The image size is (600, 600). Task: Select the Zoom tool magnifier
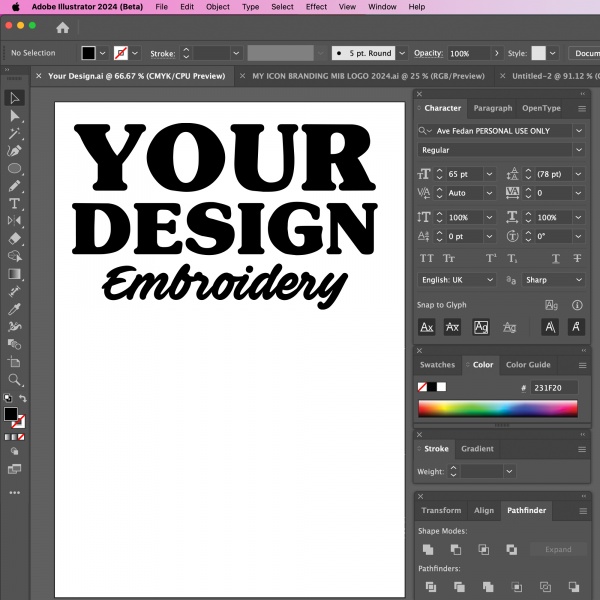click(15, 380)
